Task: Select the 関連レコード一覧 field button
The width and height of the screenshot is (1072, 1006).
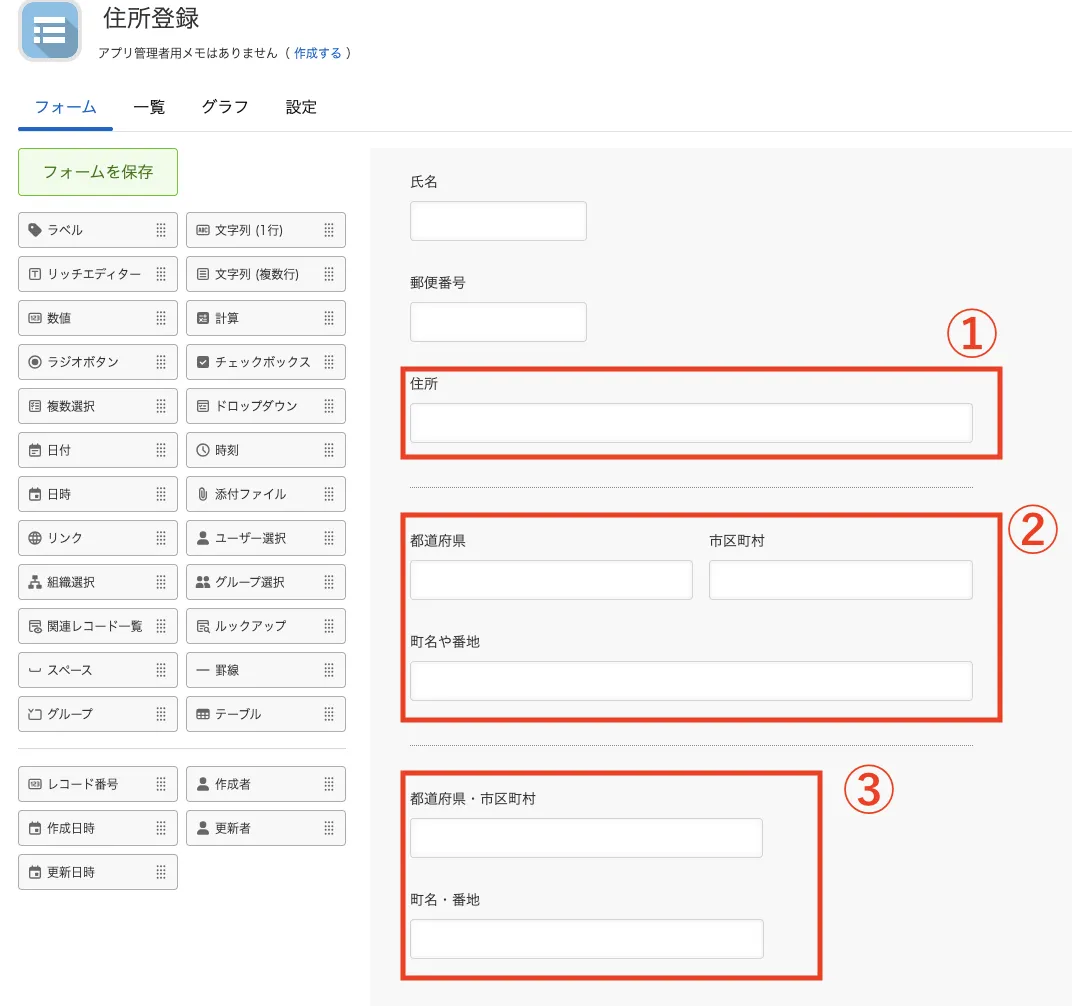Action: (x=98, y=626)
